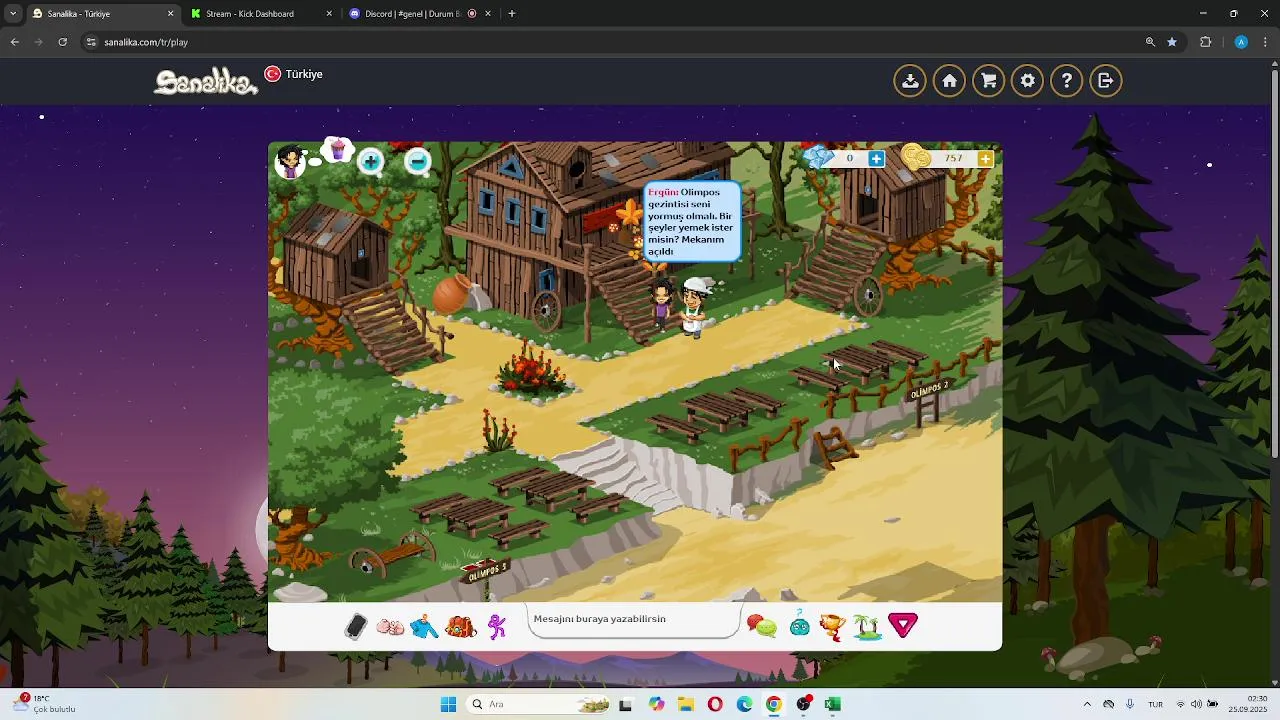Open the shopping cart store
The height and width of the screenshot is (720, 1280).
coord(988,81)
